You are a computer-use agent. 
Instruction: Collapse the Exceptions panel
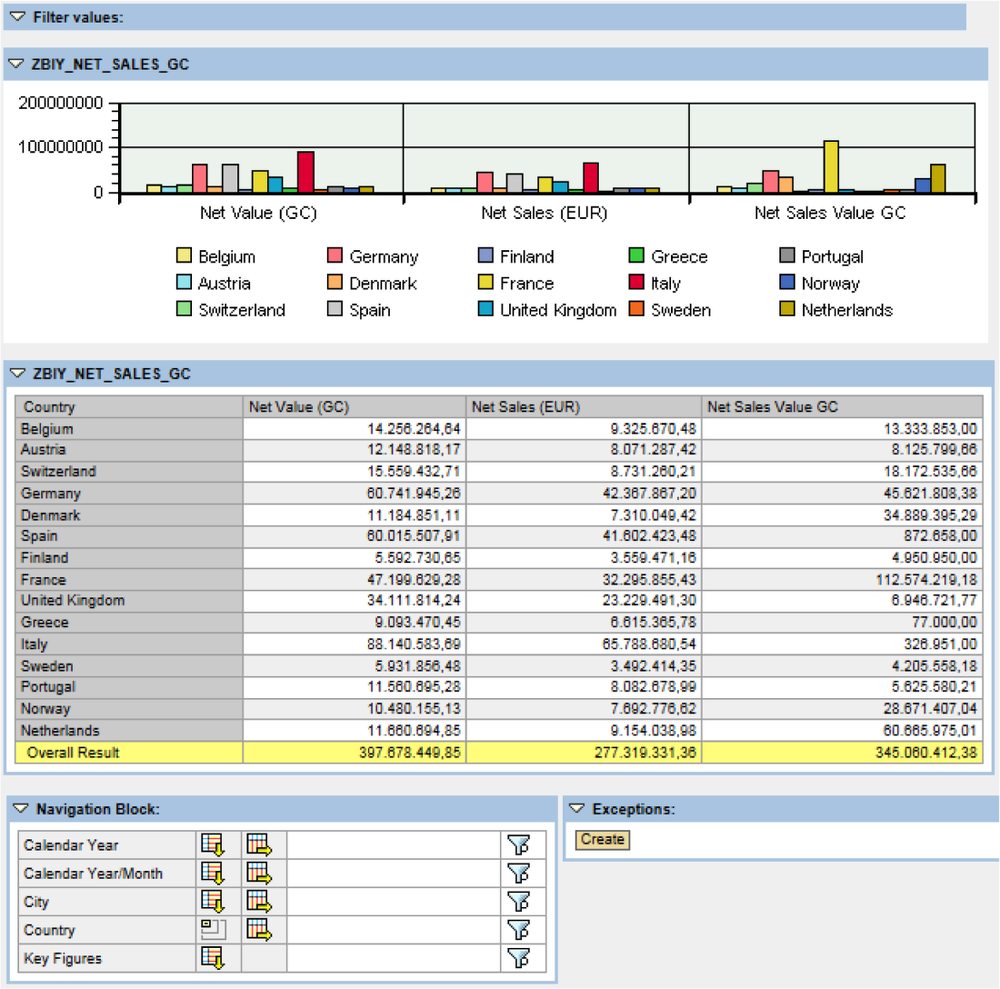pyautogui.click(x=577, y=809)
